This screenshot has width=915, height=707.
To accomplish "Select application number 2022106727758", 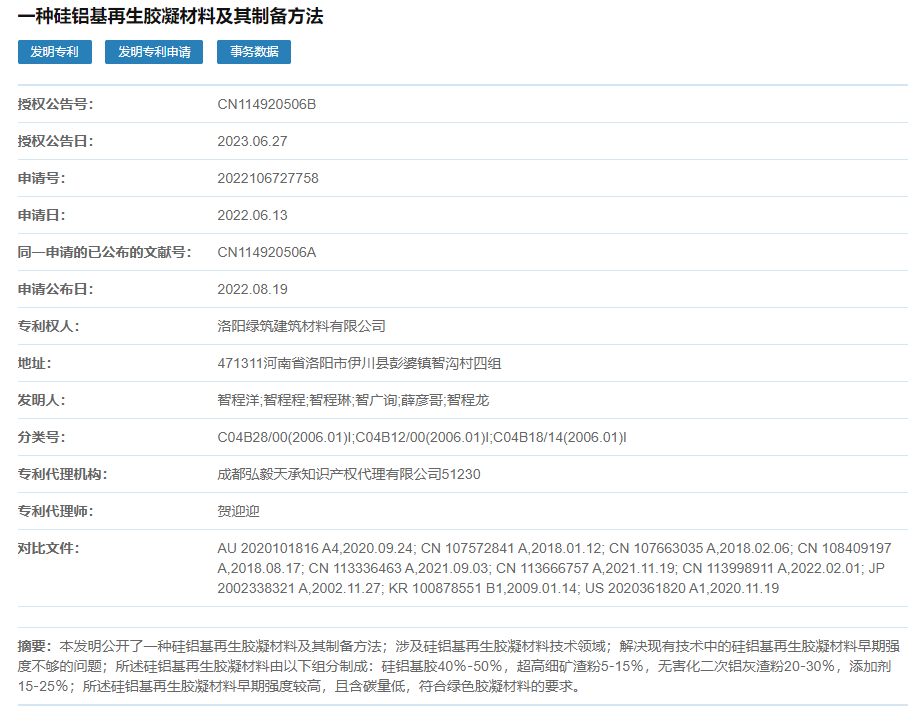I will [268, 178].
